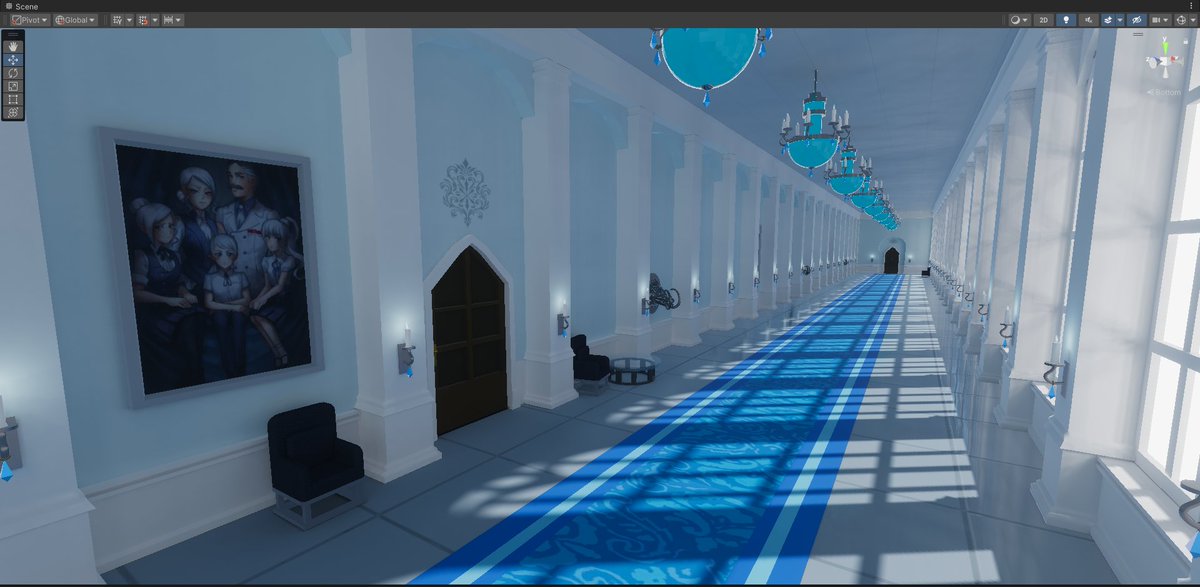Viewport: 1200px width, 587px height.
Task: Expand grid visibility options arrow
Action: pyautogui.click(x=129, y=20)
